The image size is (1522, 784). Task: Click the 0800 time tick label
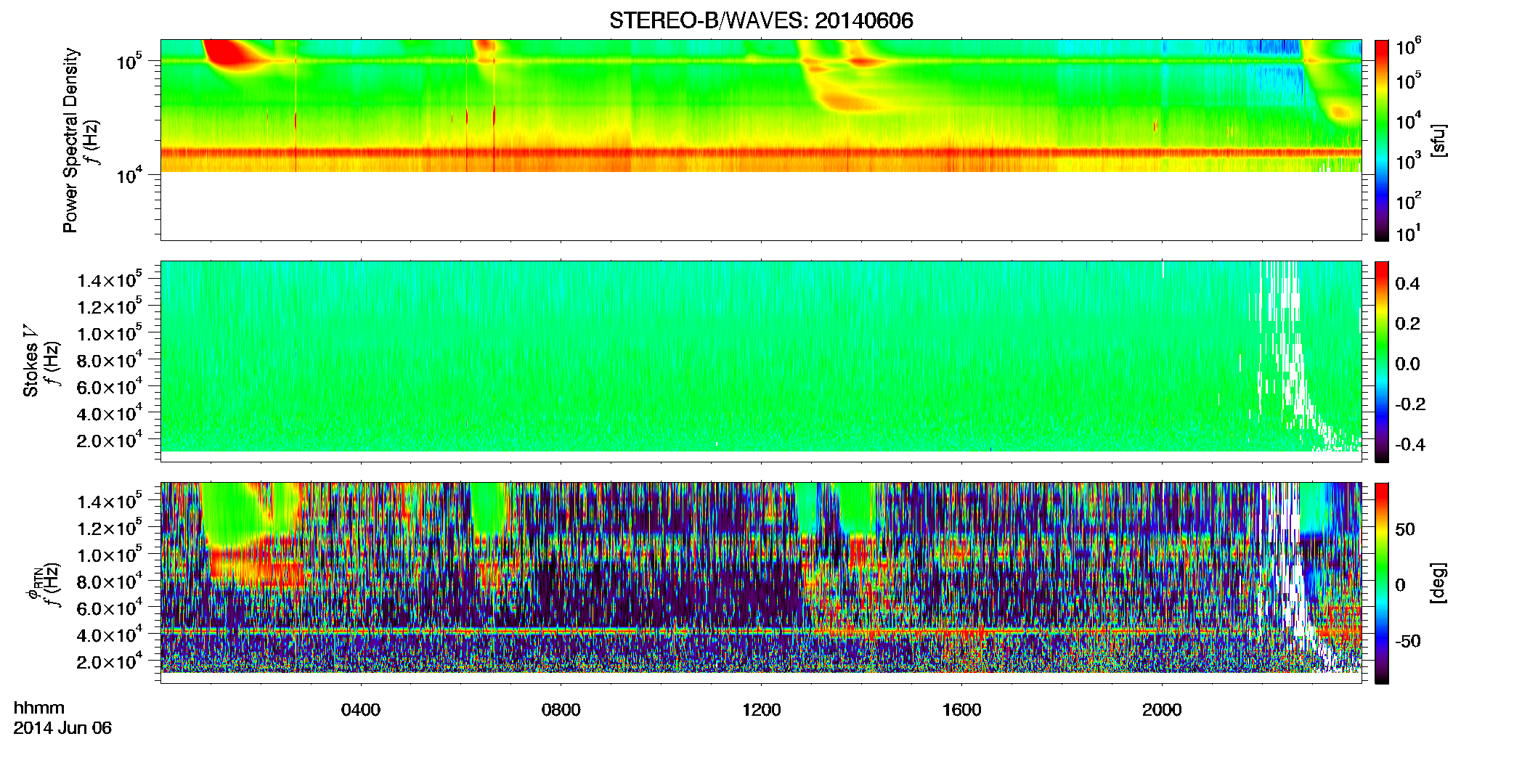point(561,710)
